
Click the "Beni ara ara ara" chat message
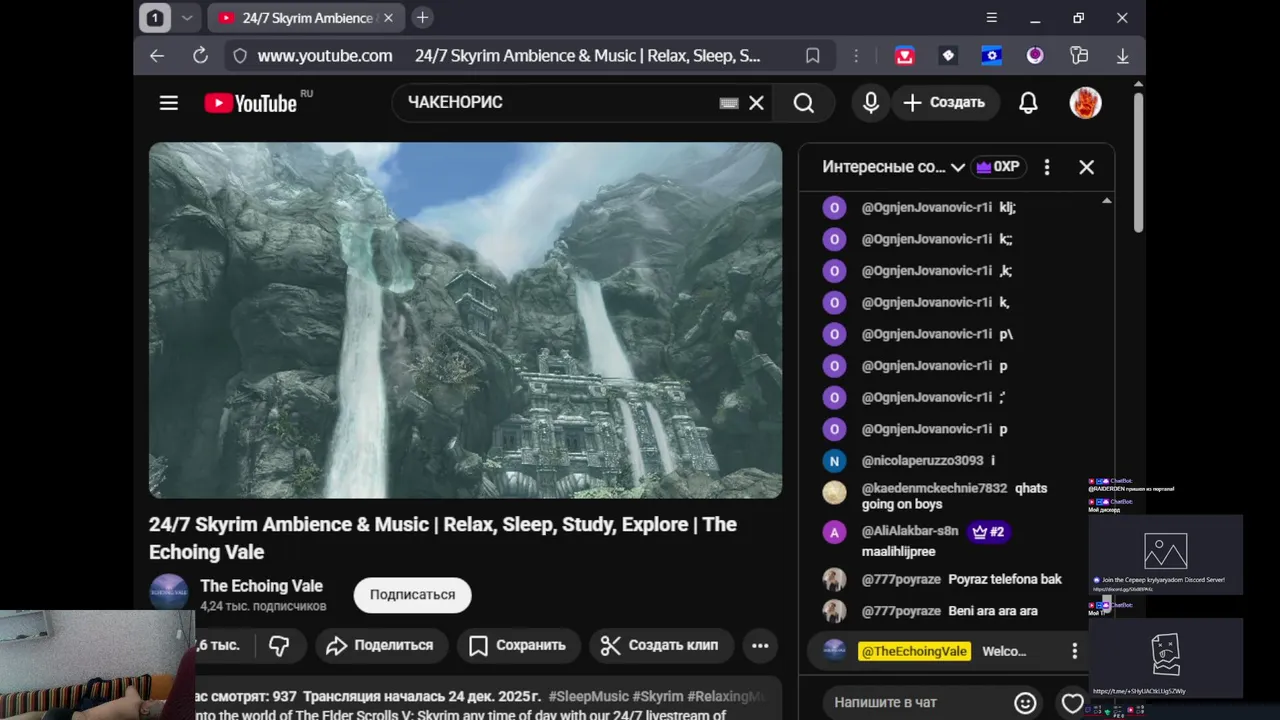pyautogui.click(x=993, y=611)
